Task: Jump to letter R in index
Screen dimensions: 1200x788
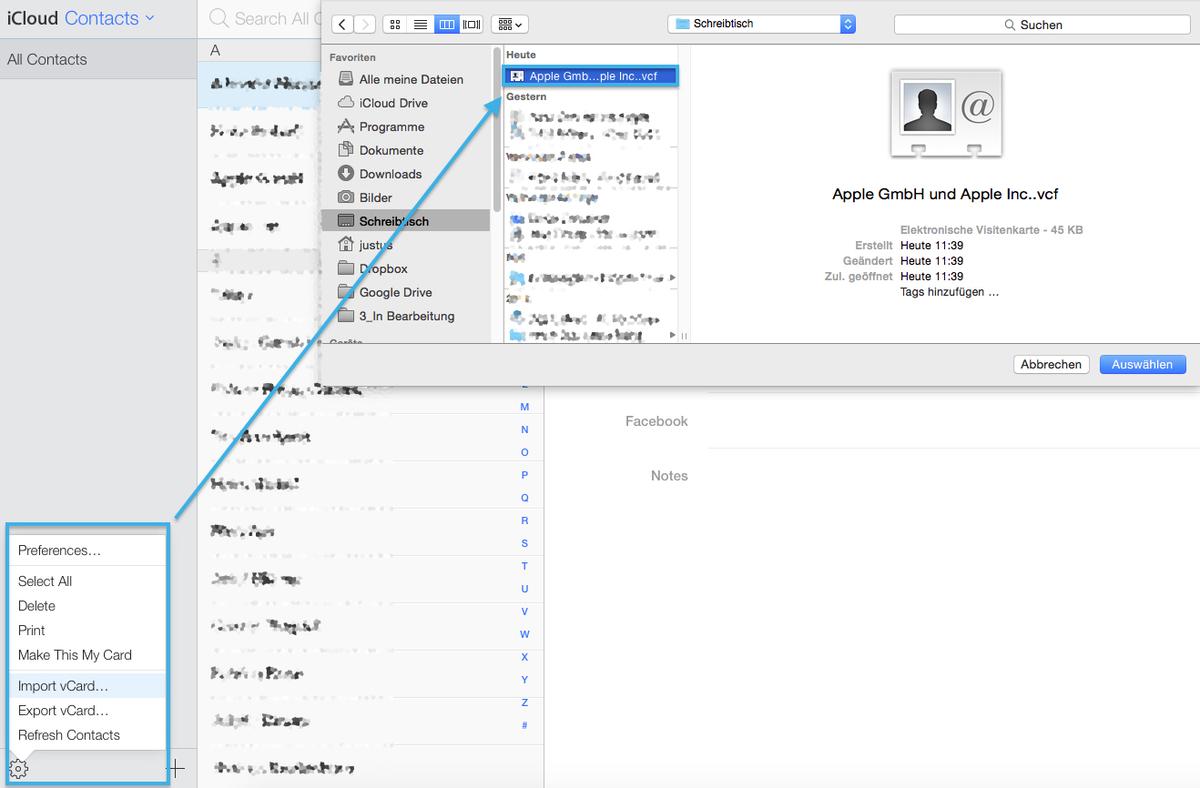Action: coord(525,521)
